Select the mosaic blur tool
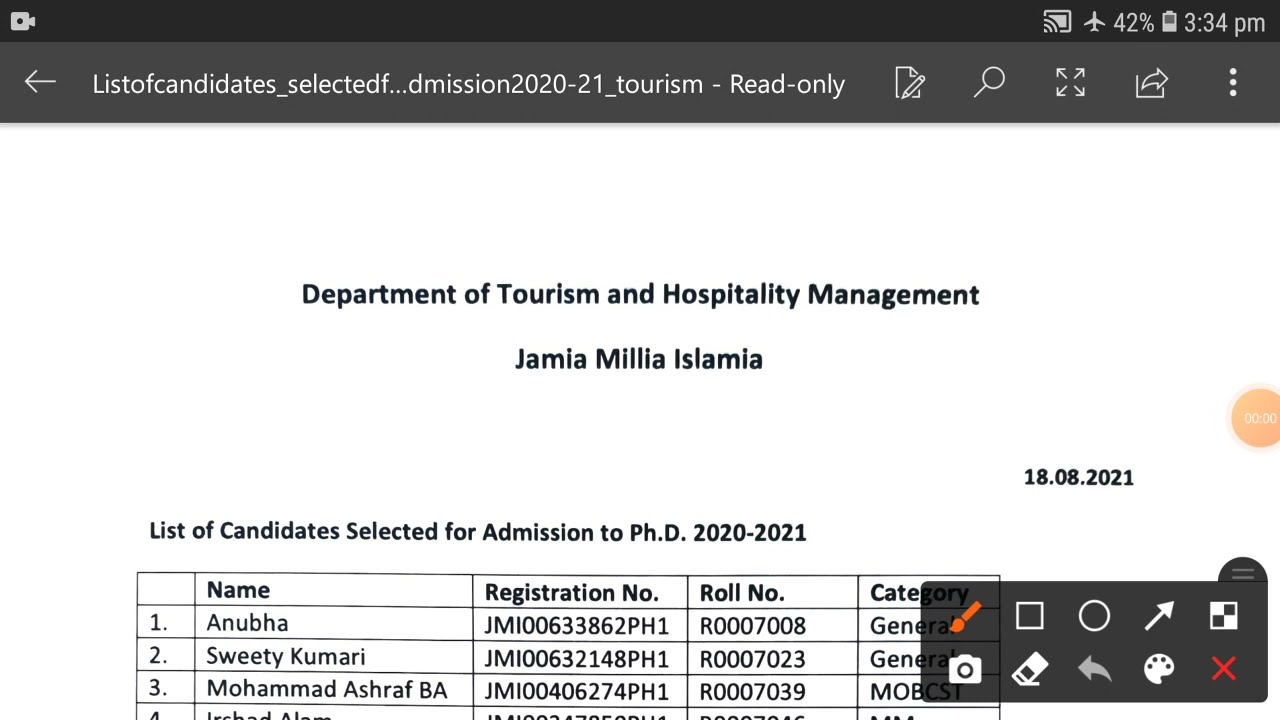1280x720 pixels. click(1224, 616)
